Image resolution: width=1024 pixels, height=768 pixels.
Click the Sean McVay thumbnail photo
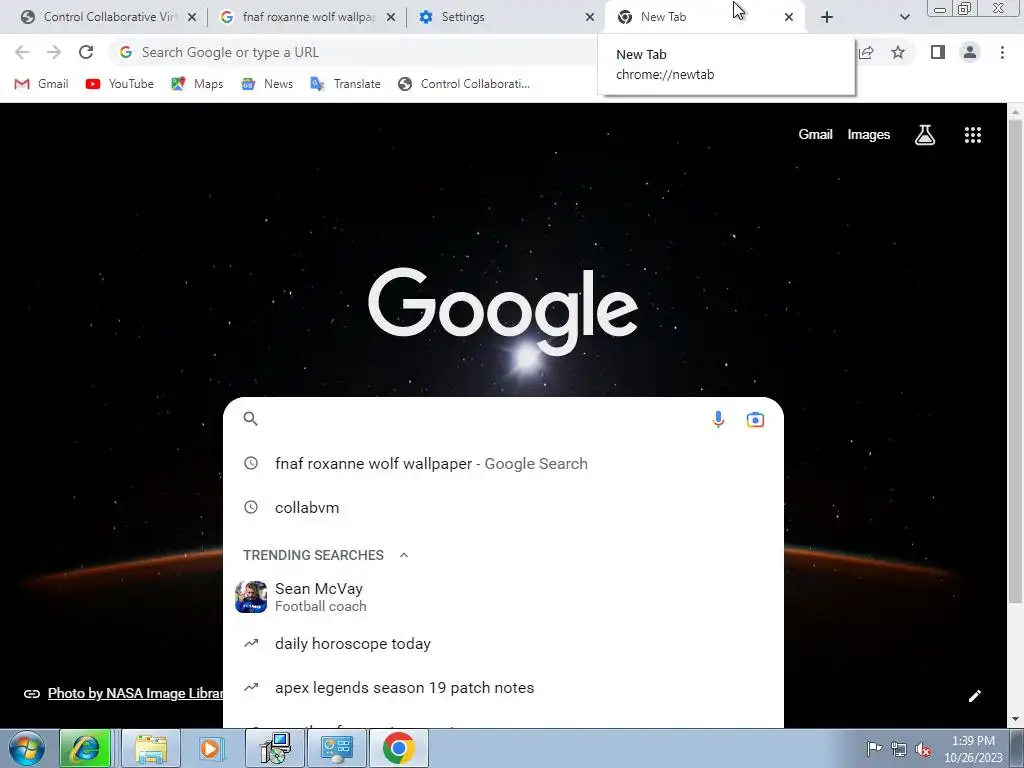[x=251, y=597]
